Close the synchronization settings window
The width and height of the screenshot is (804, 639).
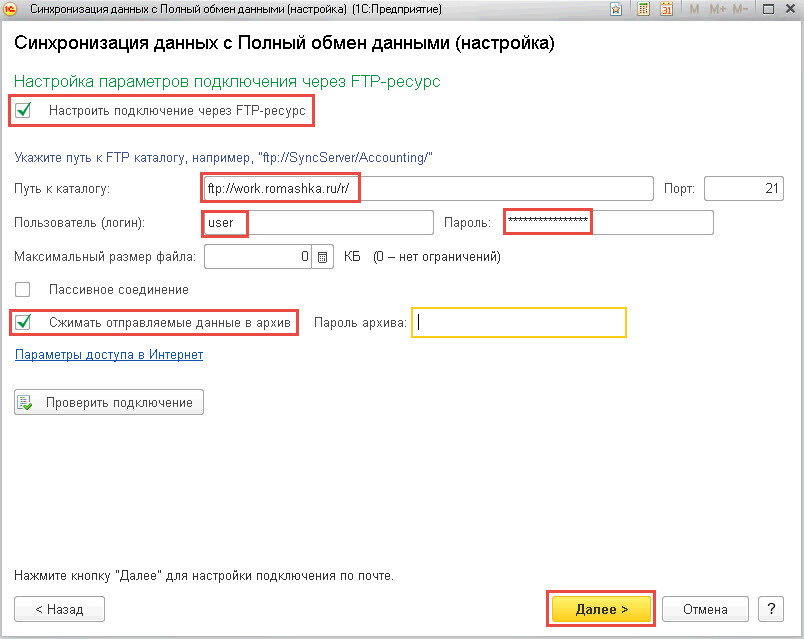tap(791, 9)
